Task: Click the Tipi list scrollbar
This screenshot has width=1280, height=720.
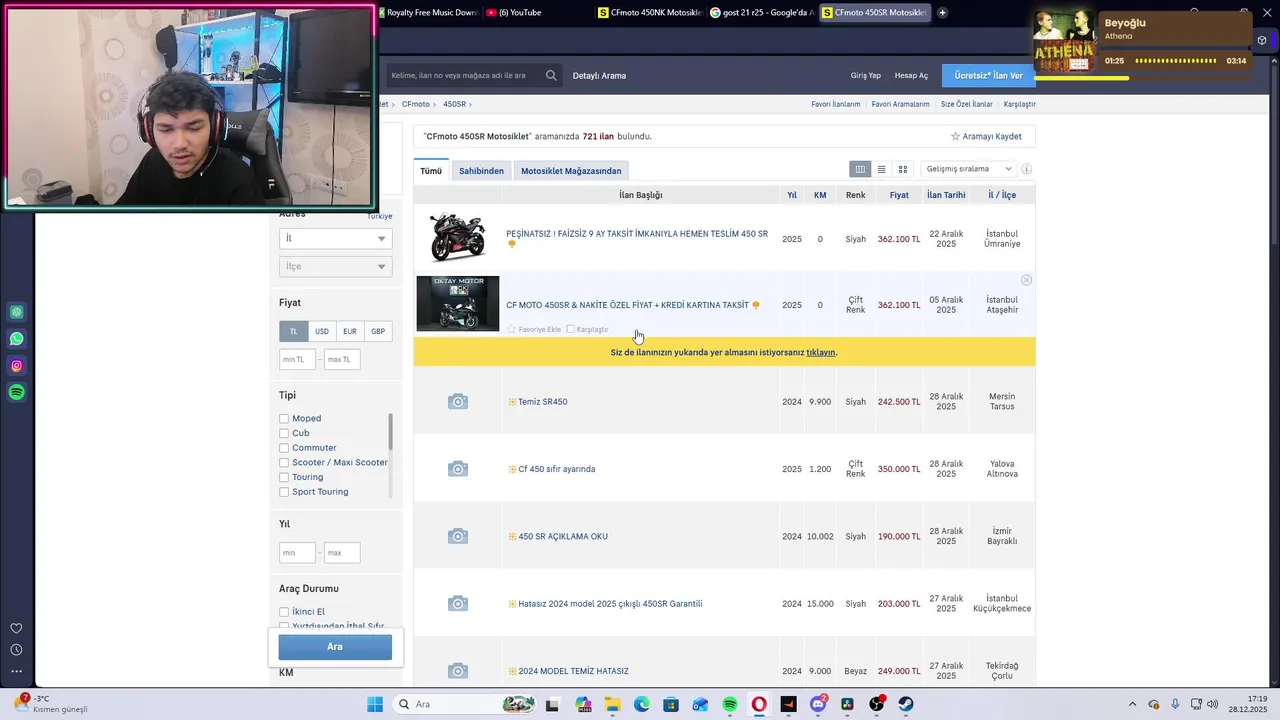Action: (x=391, y=432)
